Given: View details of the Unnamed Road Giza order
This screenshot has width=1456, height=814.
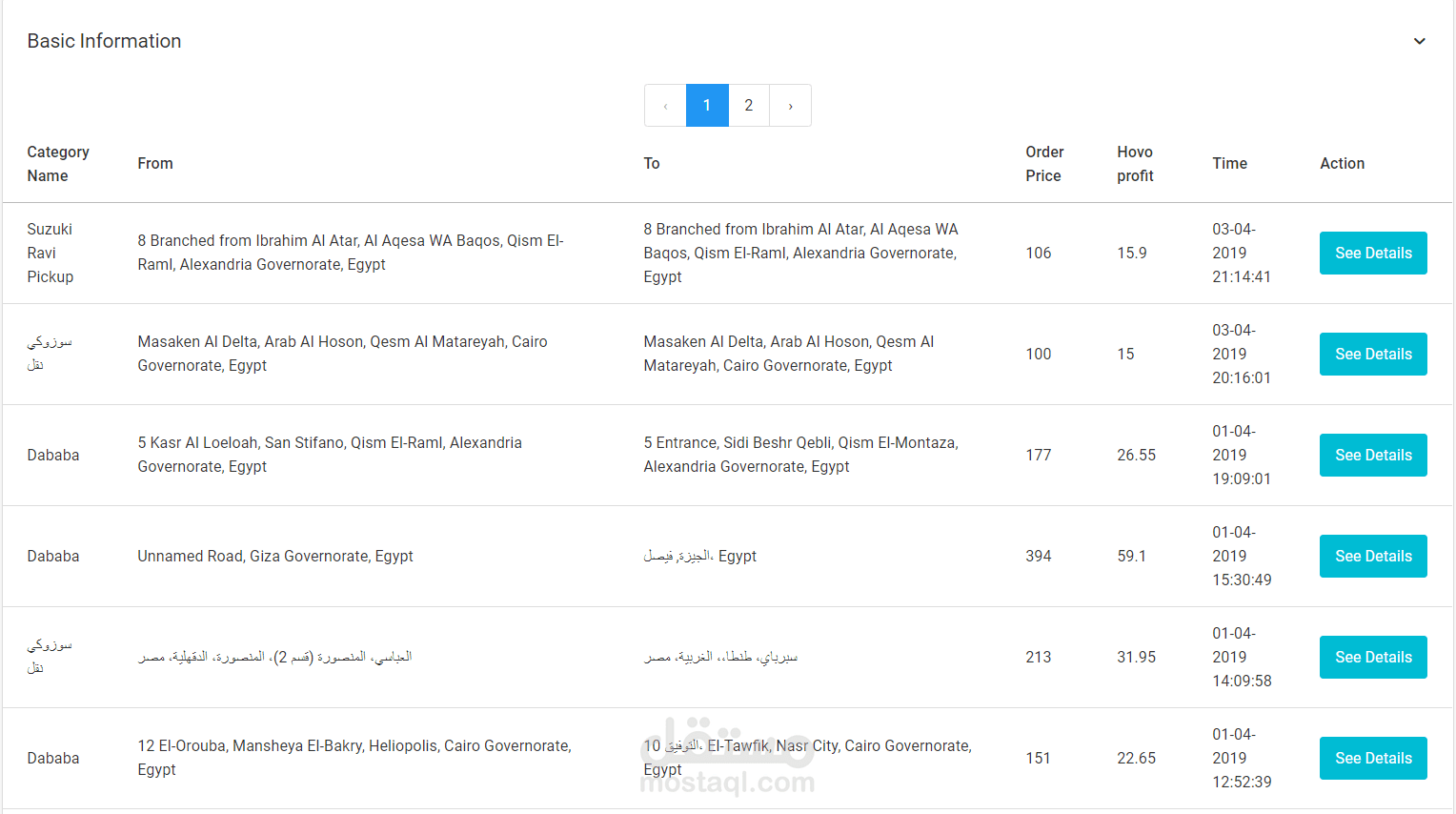Looking at the screenshot, I should point(1372,557).
